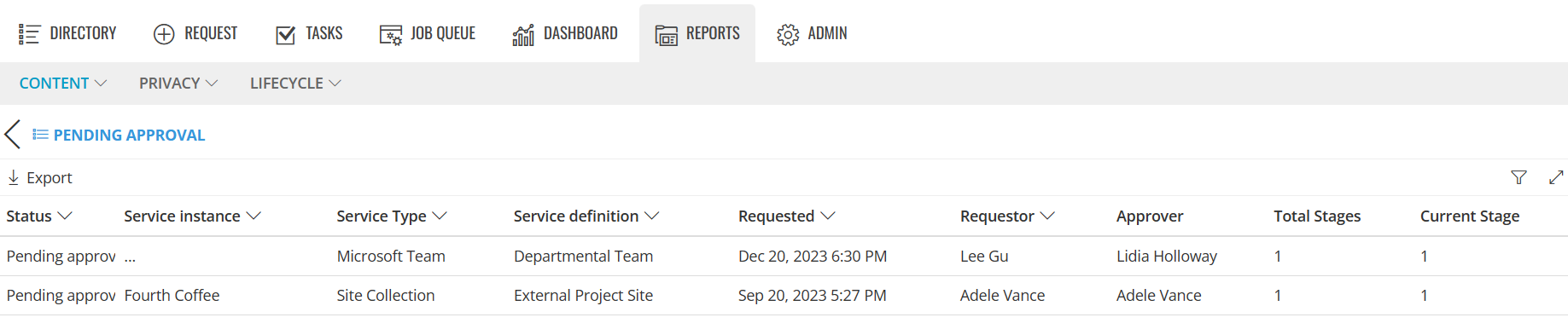This screenshot has width=1568, height=329.
Task: Select the Departmental Team cell
Action: click(x=584, y=257)
